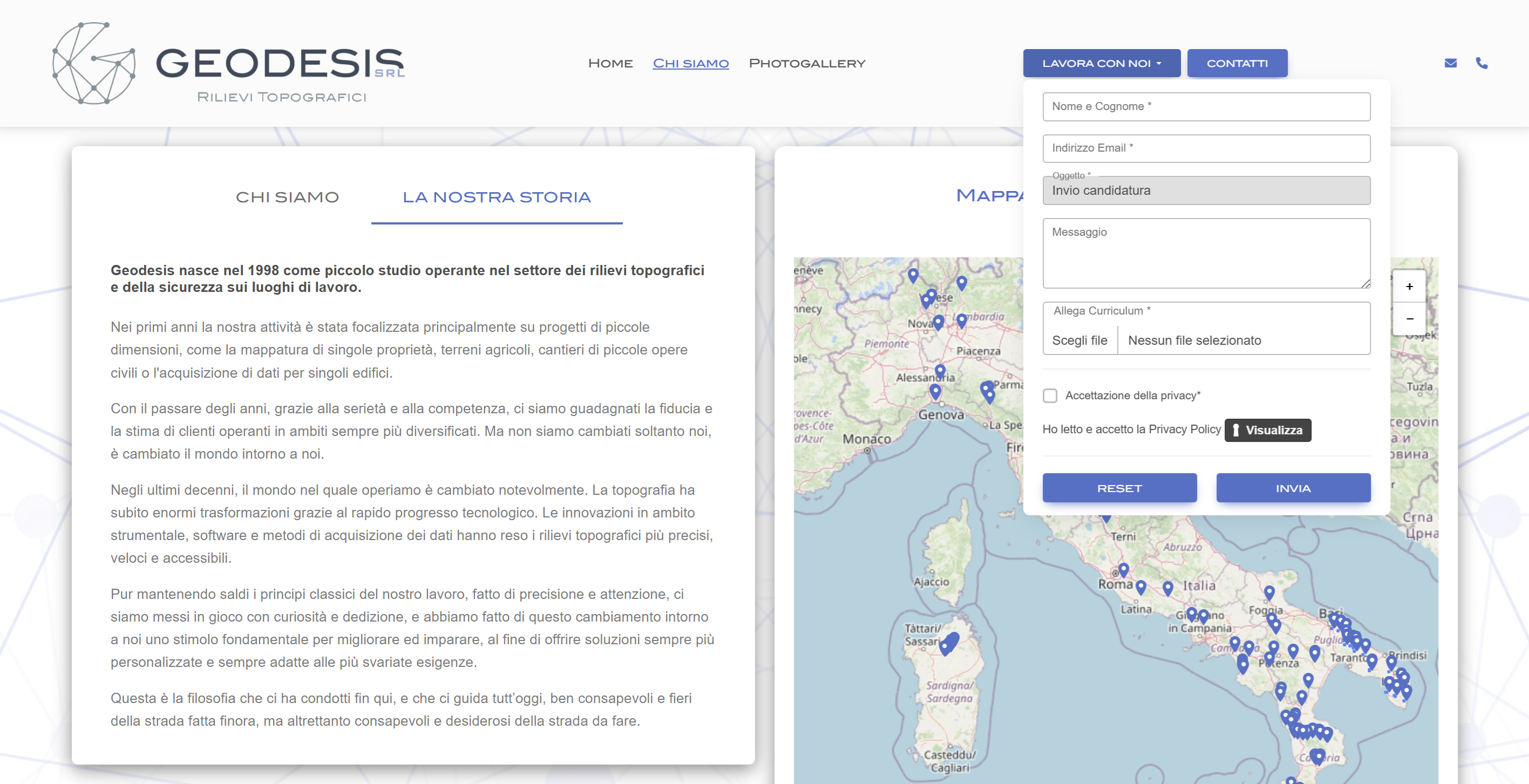Click the Contatti button
The width and height of the screenshot is (1529, 784).
click(1237, 63)
